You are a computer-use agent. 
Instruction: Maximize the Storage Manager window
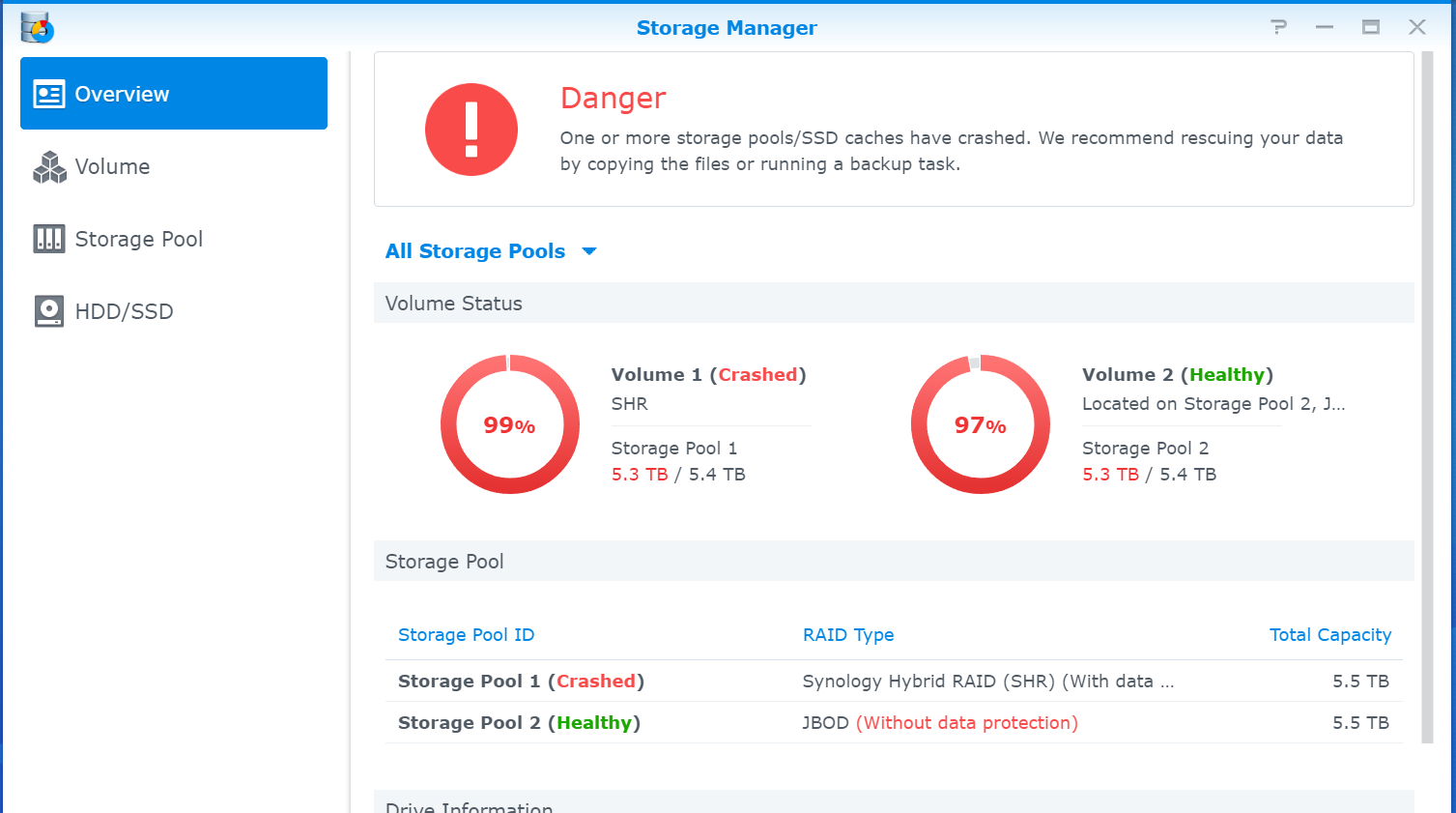pos(1370,27)
